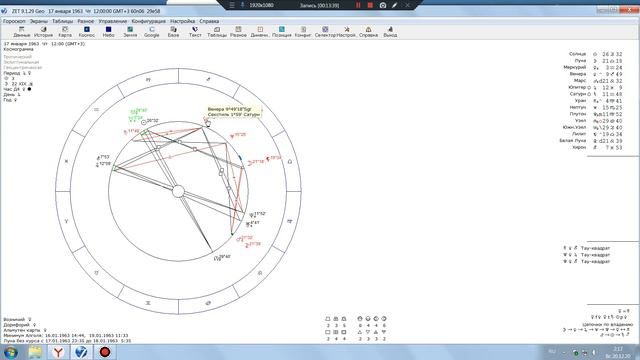Click the Луна без курса line
The height and width of the screenshot is (360, 640).
pos(67,341)
